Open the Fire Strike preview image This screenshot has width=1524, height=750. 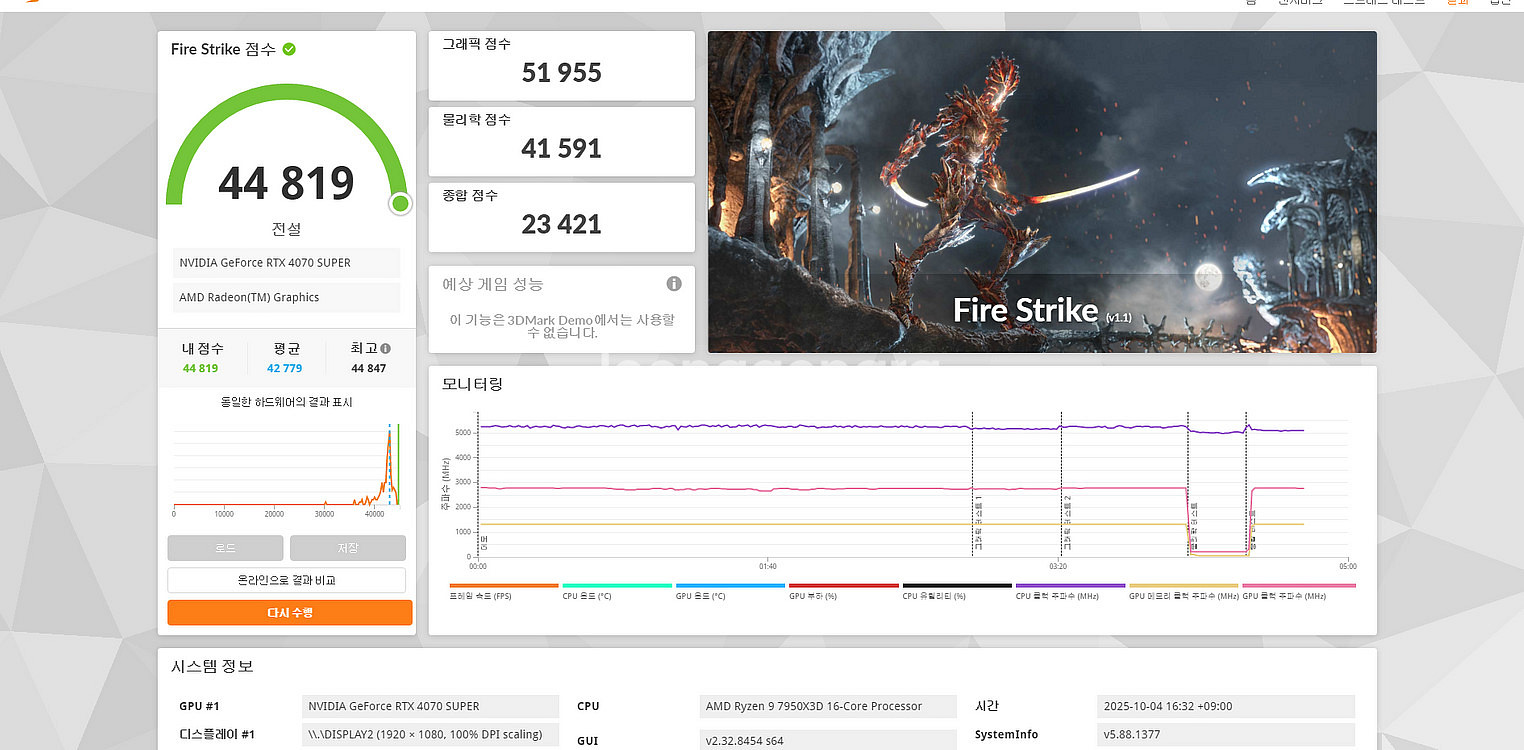1042,192
